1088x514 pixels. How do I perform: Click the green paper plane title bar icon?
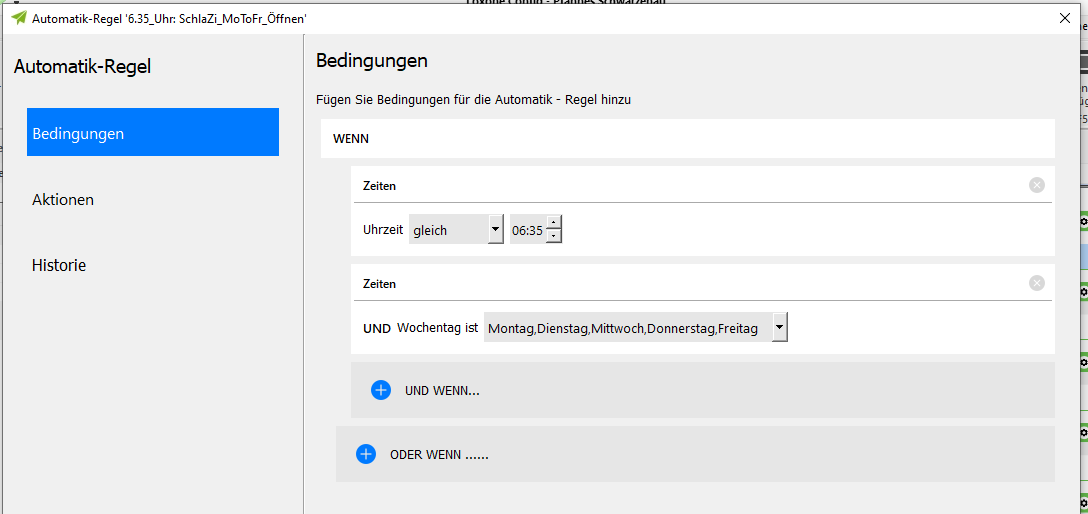tap(19, 18)
